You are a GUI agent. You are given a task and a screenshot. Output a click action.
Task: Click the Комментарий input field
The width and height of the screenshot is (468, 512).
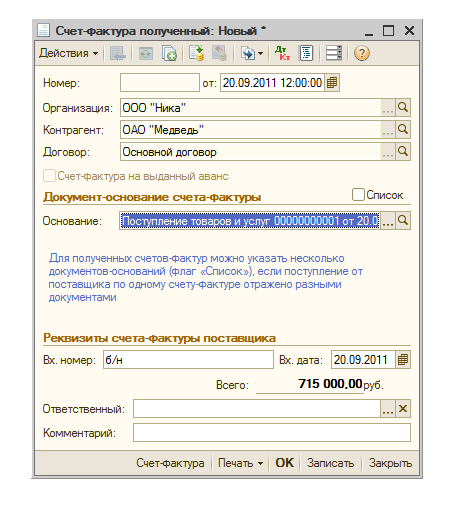click(x=272, y=433)
